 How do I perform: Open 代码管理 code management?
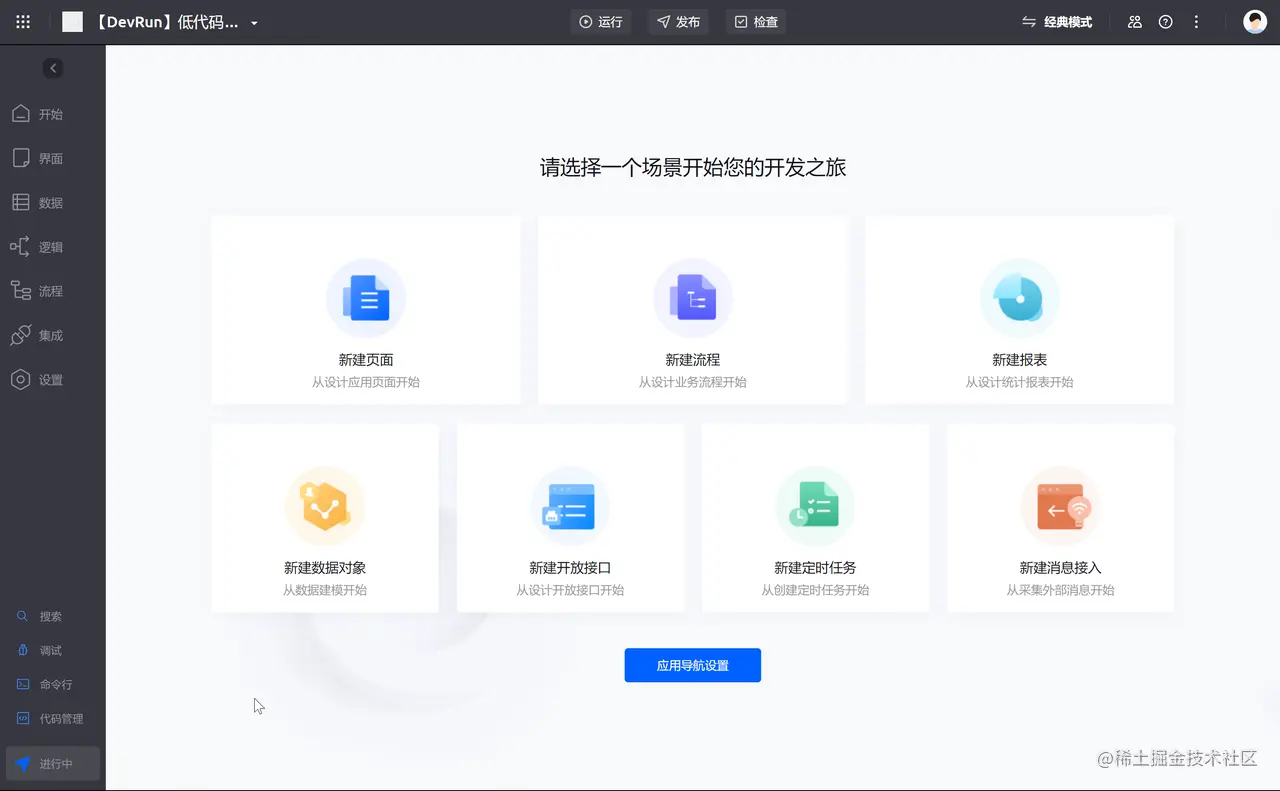point(52,718)
